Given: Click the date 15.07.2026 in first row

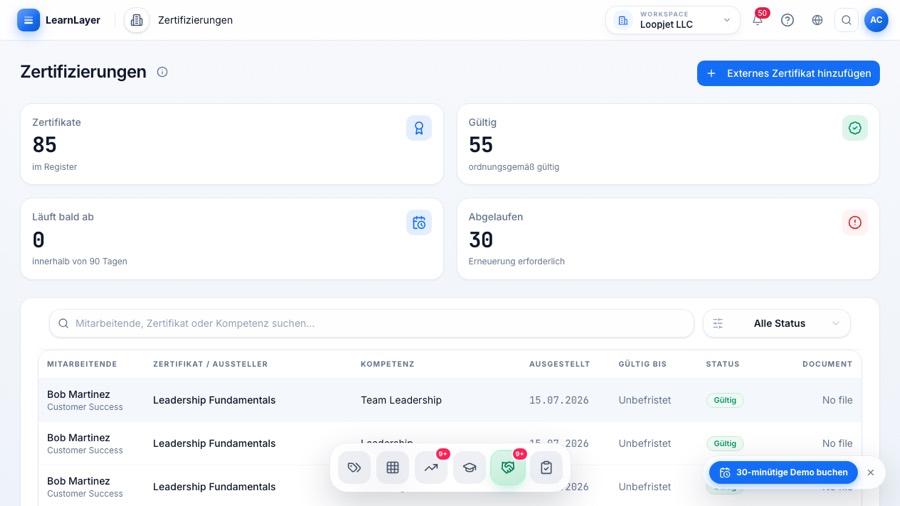Looking at the screenshot, I should [x=558, y=400].
